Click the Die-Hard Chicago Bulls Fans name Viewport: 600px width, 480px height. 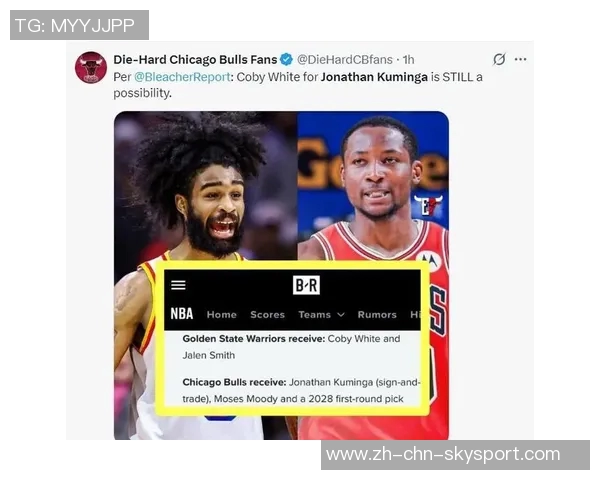[195, 60]
